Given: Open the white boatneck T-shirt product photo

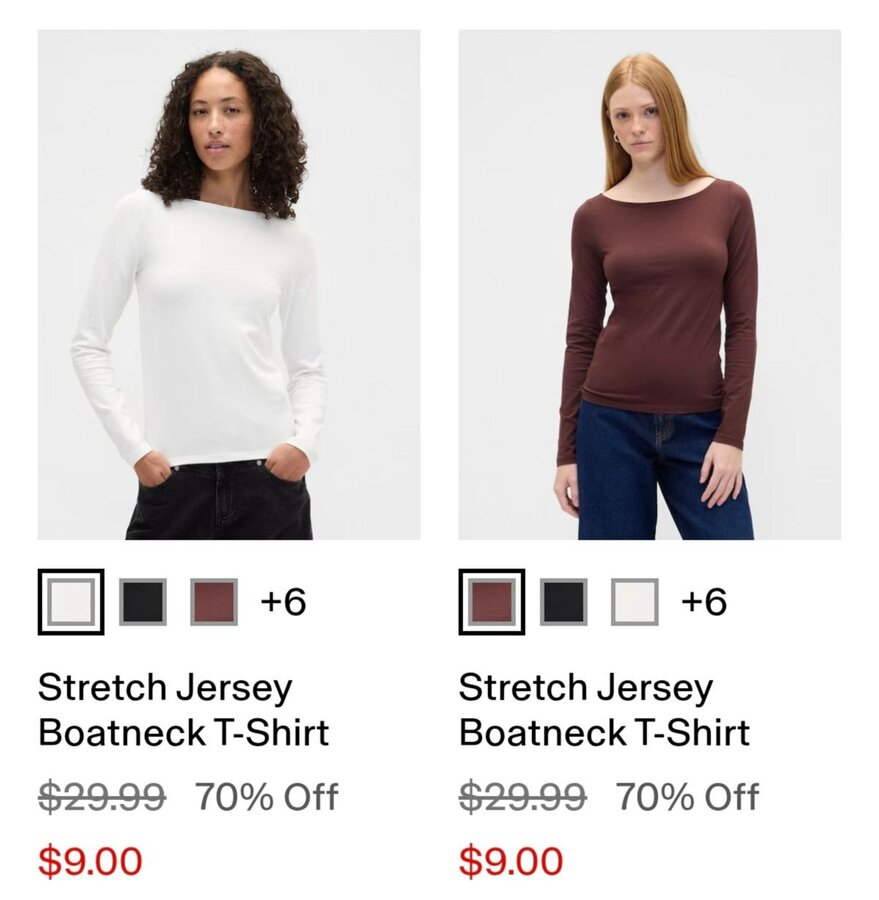Looking at the screenshot, I should pyautogui.click(x=229, y=284).
